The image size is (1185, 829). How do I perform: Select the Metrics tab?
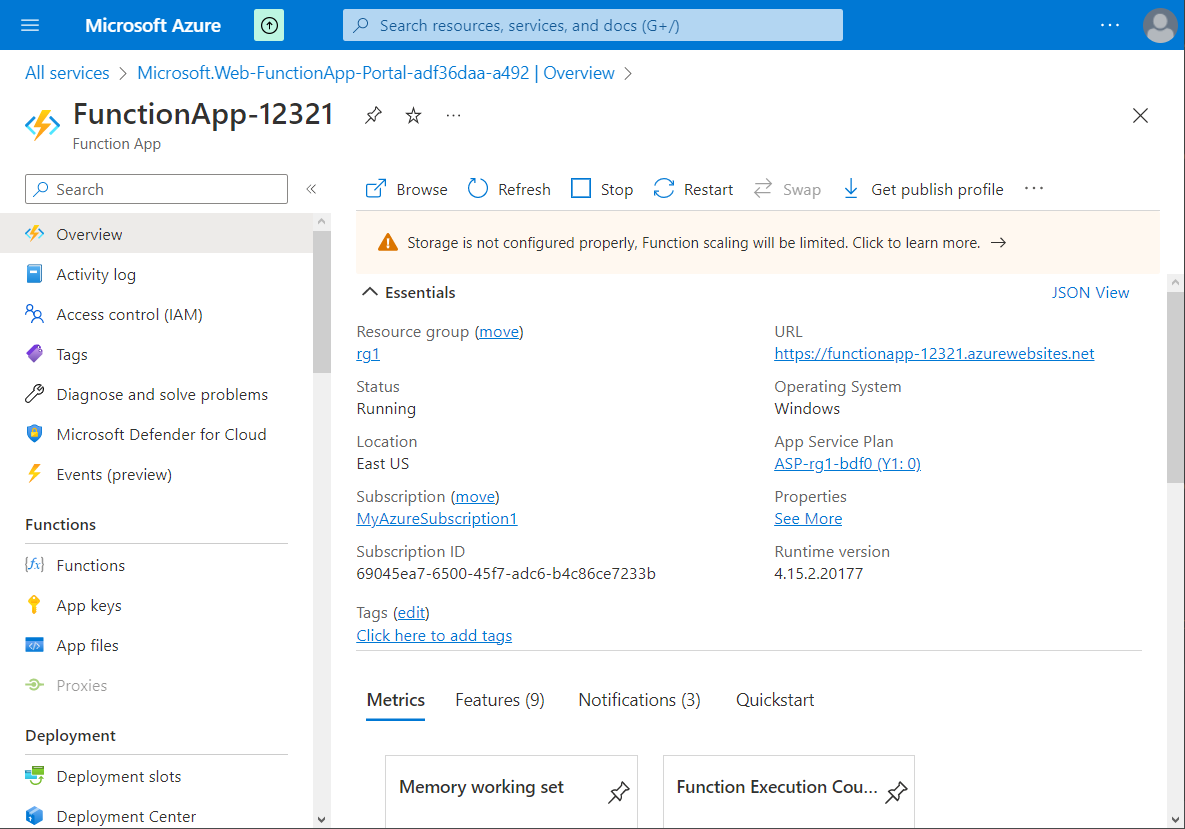(396, 700)
